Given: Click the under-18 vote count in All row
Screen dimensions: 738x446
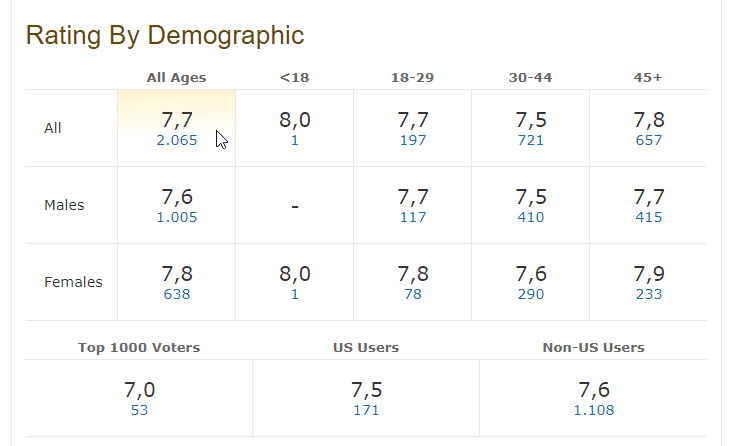Looking at the screenshot, I should (295, 141).
